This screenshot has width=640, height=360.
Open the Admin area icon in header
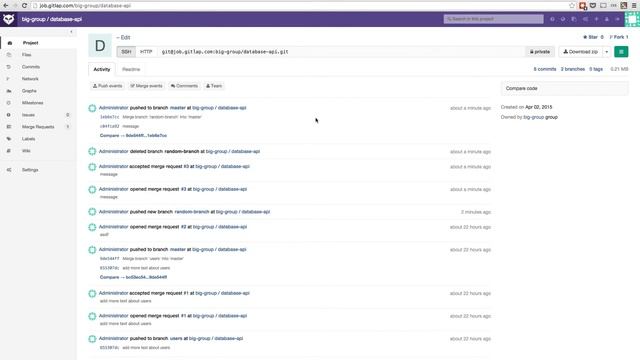pyautogui.click(x=585, y=19)
